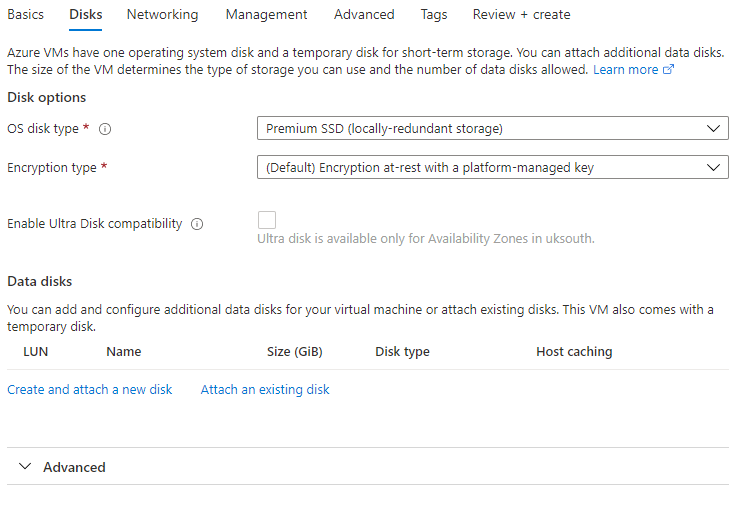Click the LUN column header
The width and height of the screenshot is (743, 520).
pos(35,352)
